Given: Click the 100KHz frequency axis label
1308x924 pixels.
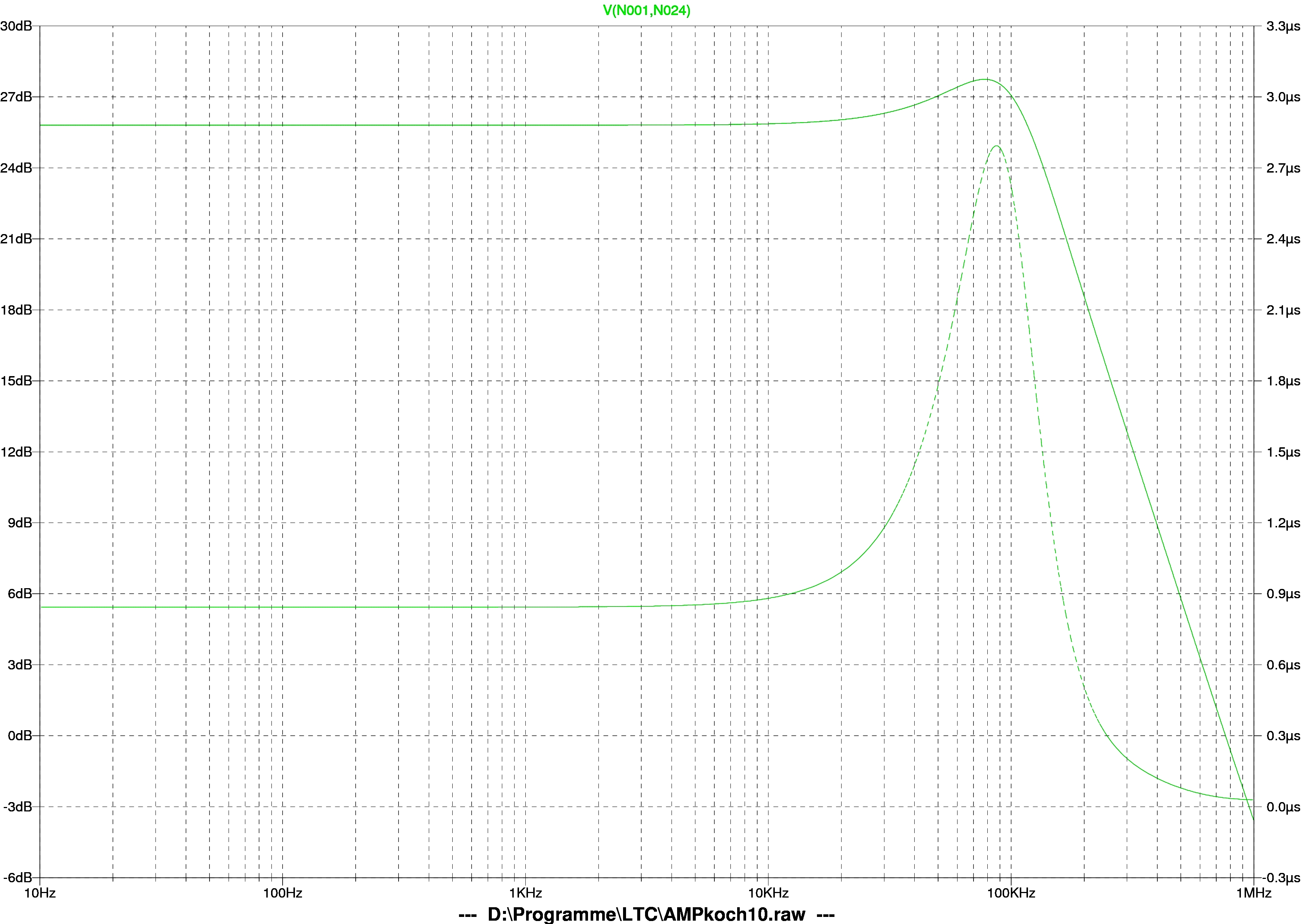Looking at the screenshot, I should (x=1010, y=893).
